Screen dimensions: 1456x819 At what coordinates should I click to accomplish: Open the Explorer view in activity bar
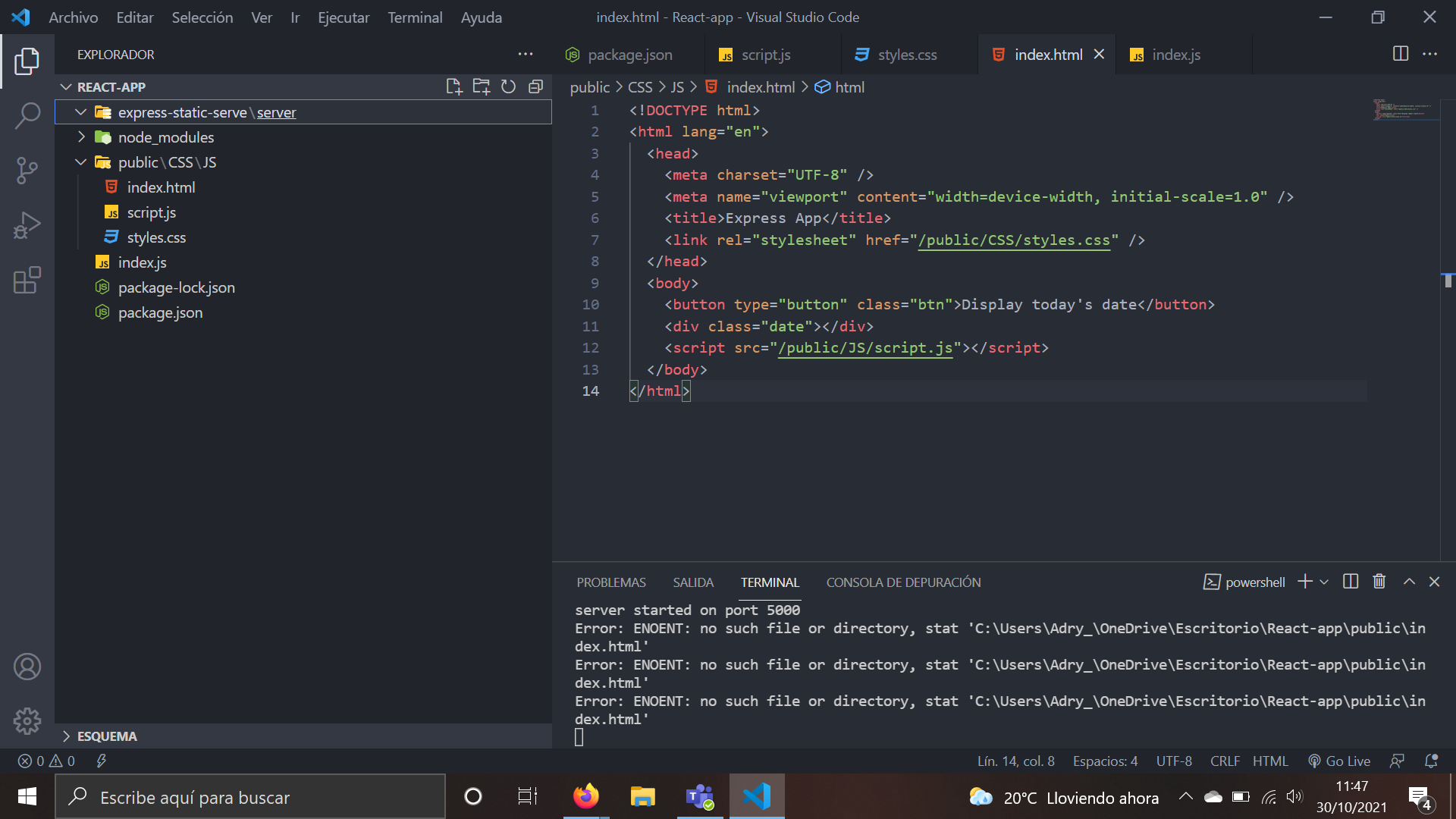tap(27, 61)
